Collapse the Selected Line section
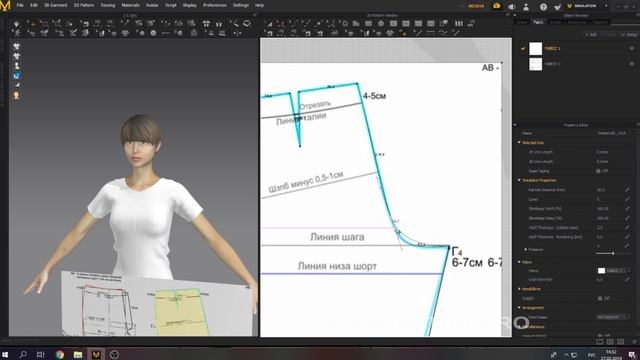This screenshot has width=640, height=360. [519, 142]
